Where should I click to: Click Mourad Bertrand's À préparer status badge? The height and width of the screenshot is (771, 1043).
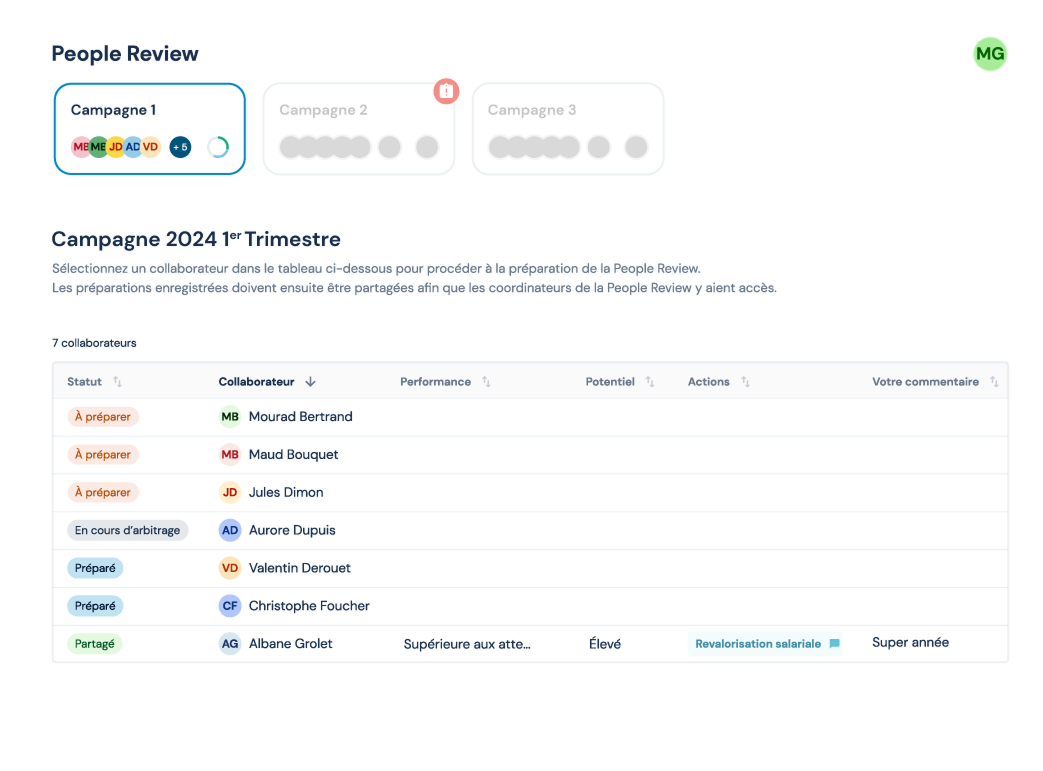tap(103, 417)
